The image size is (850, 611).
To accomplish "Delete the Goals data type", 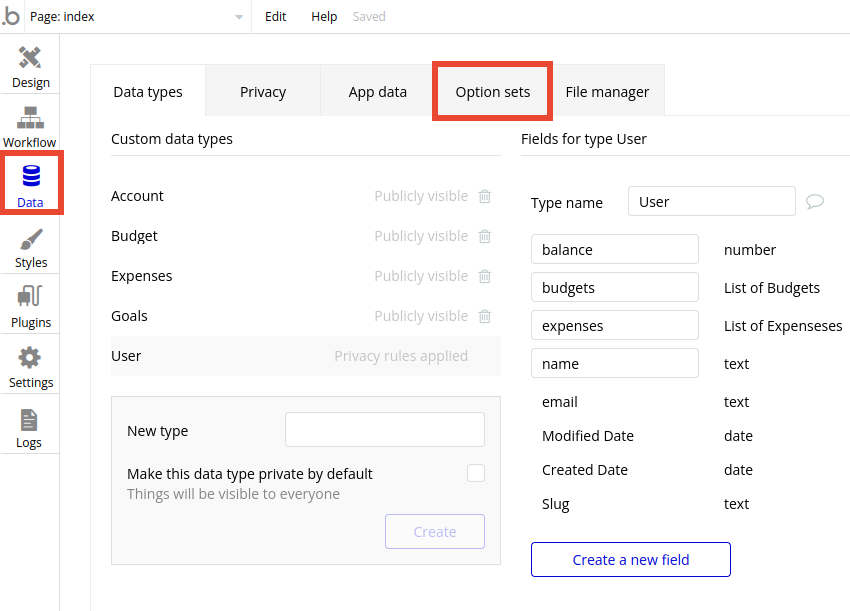I will [x=485, y=316].
